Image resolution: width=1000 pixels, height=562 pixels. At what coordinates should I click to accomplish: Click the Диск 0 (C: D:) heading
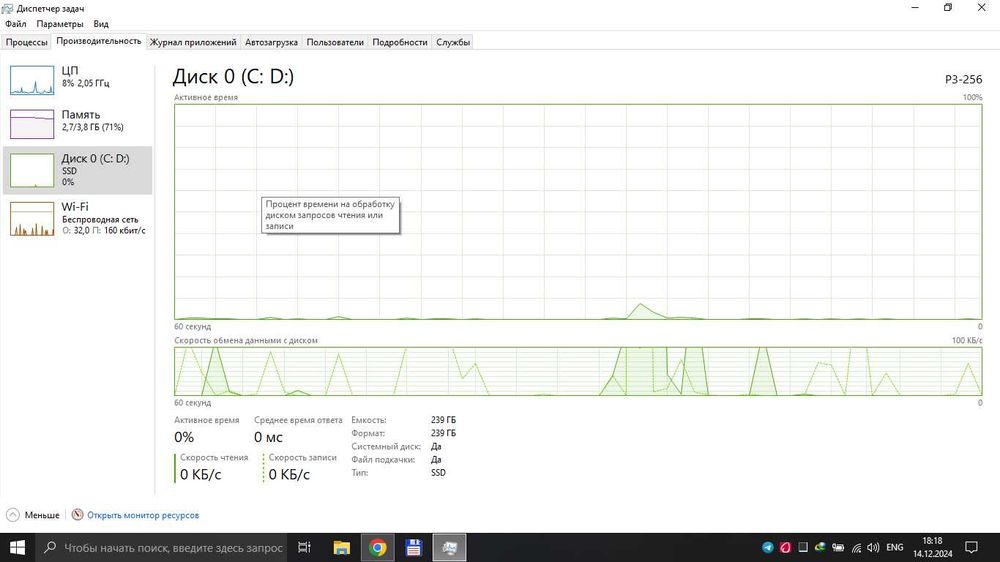(x=233, y=77)
